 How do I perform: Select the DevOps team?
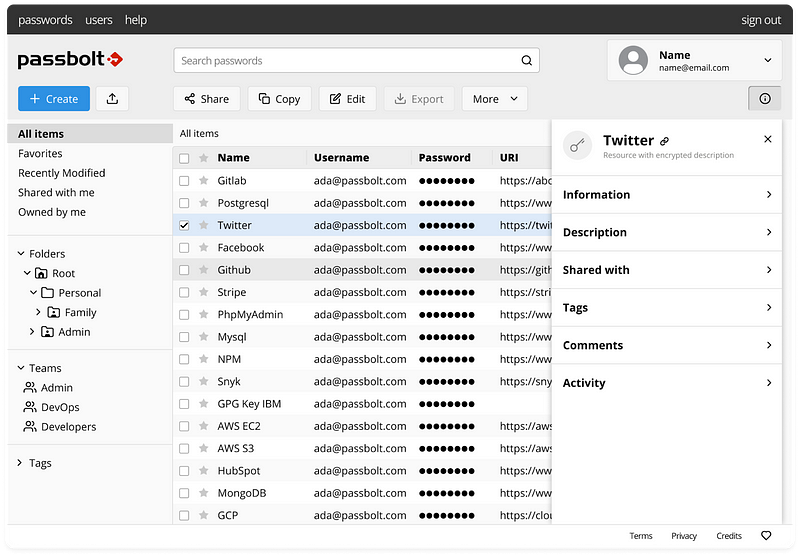tap(60, 407)
